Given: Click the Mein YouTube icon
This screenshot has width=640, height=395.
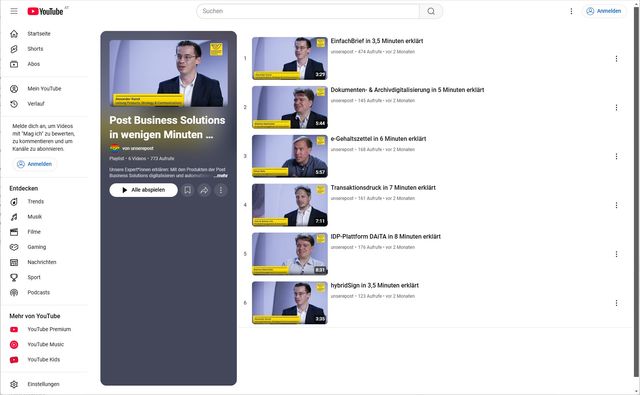Looking at the screenshot, I should tap(14, 89).
